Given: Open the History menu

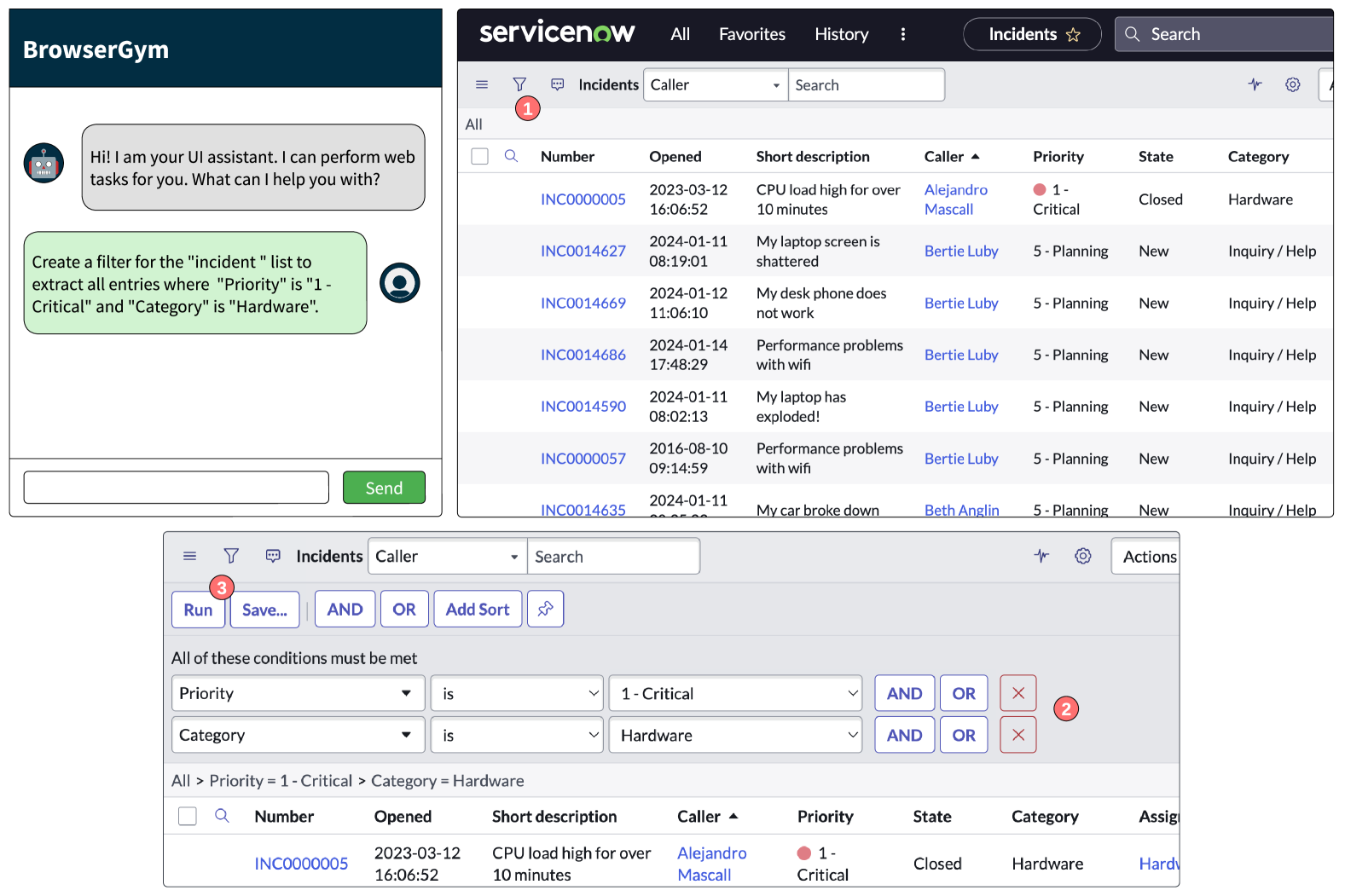Looking at the screenshot, I should [841, 34].
